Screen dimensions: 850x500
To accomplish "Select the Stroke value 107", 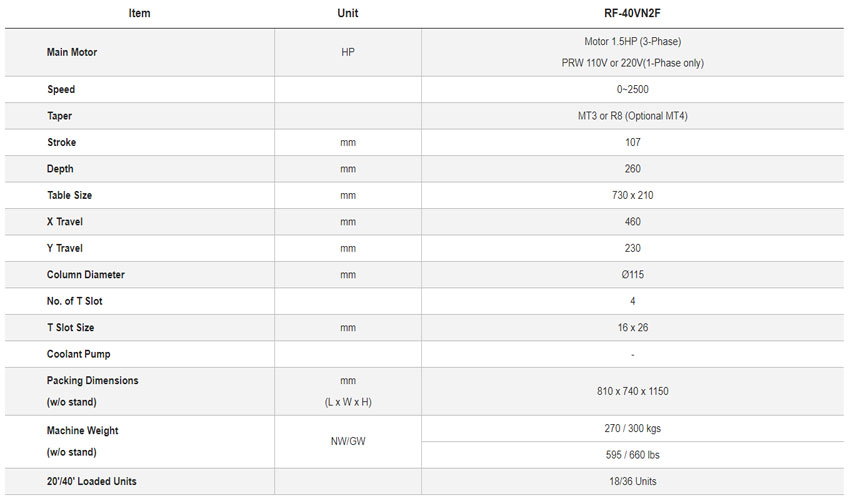I will [x=632, y=143].
